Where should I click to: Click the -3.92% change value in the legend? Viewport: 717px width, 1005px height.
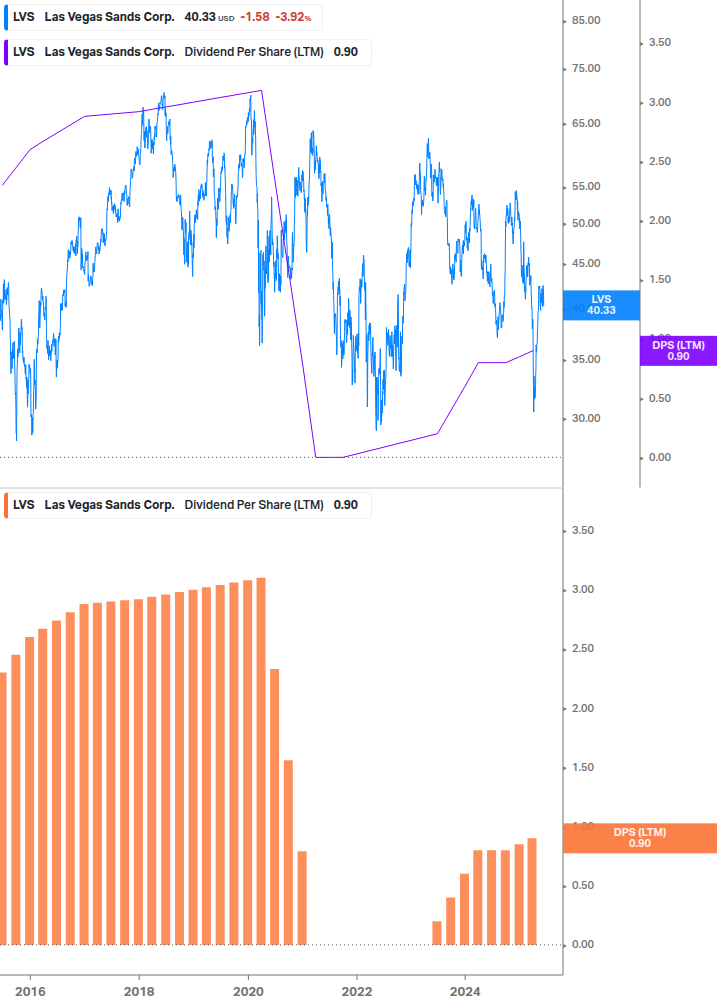coord(293,17)
